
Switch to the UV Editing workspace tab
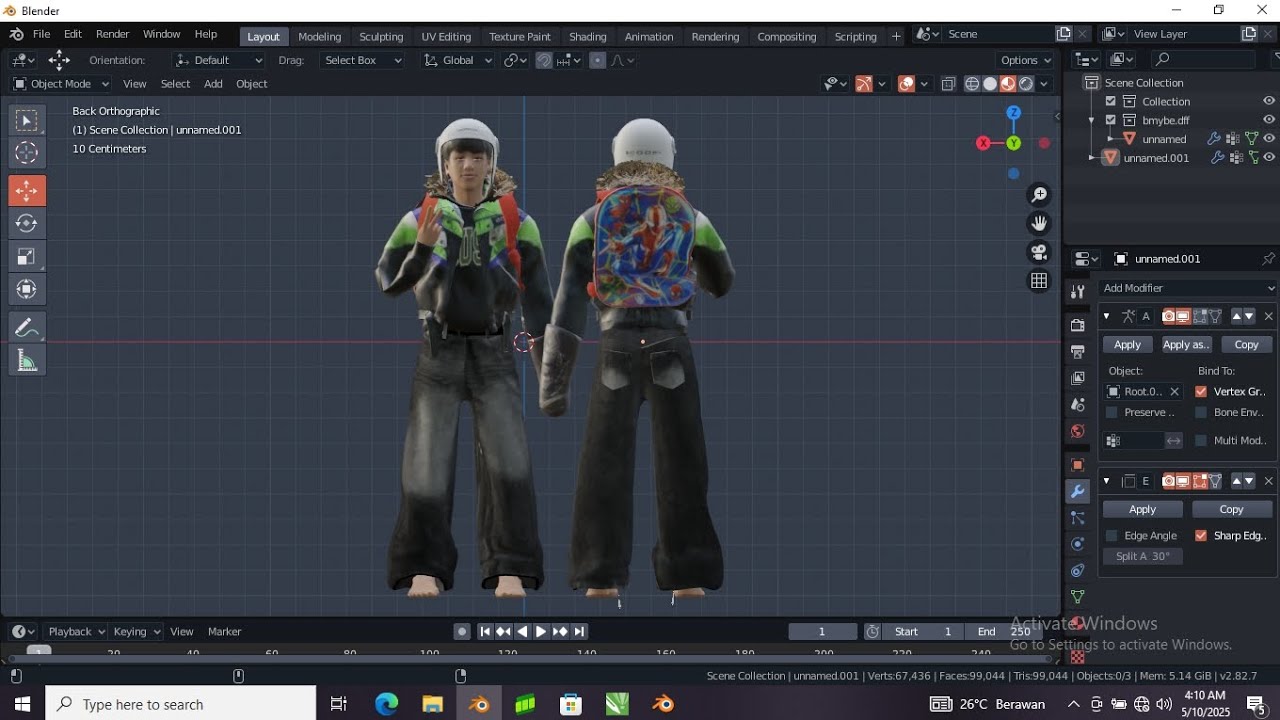[x=446, y=36]
